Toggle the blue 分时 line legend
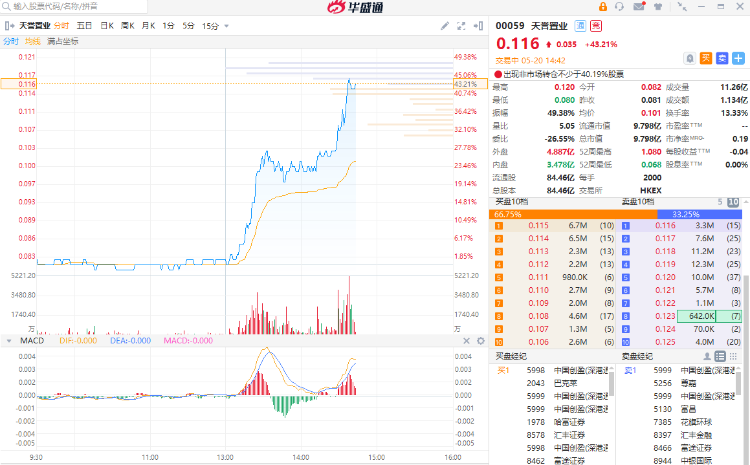The height and width of the screenshot is (465, 750). pyautogui.click(x=11, y=42)
